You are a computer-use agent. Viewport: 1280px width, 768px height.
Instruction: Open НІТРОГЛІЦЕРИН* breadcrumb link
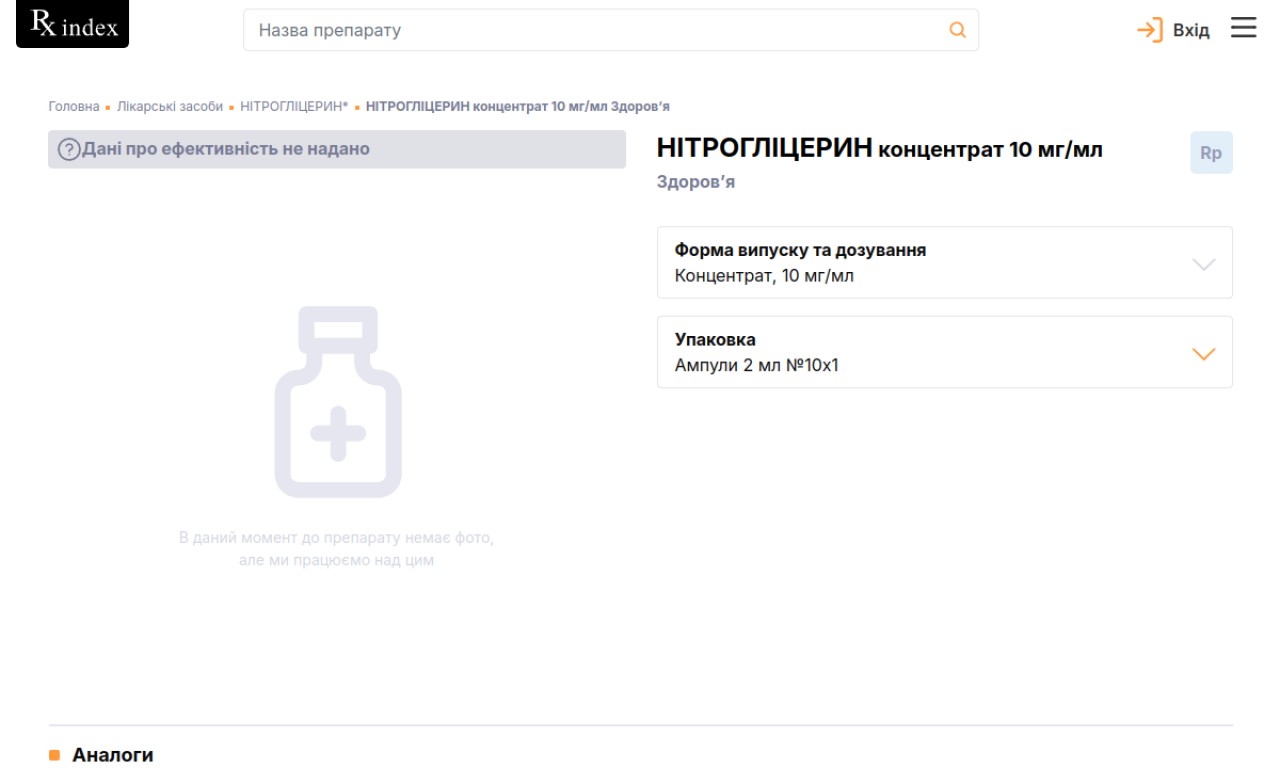294,106
